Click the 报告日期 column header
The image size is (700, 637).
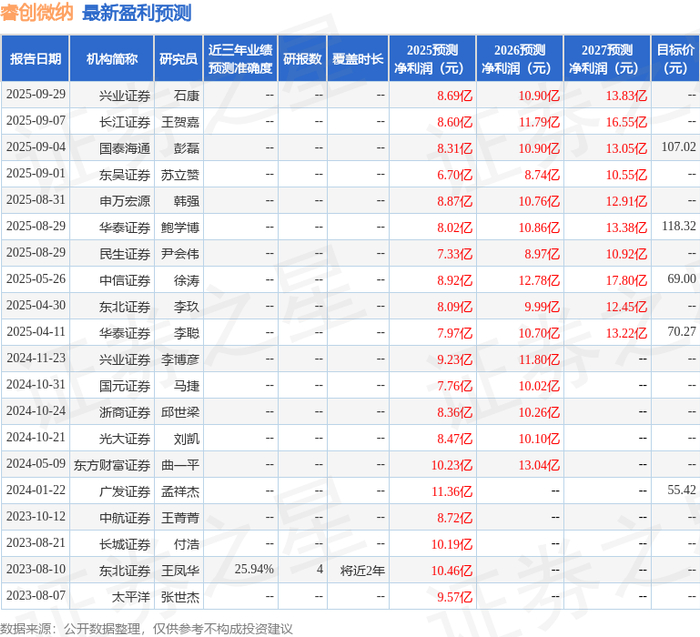35,59
